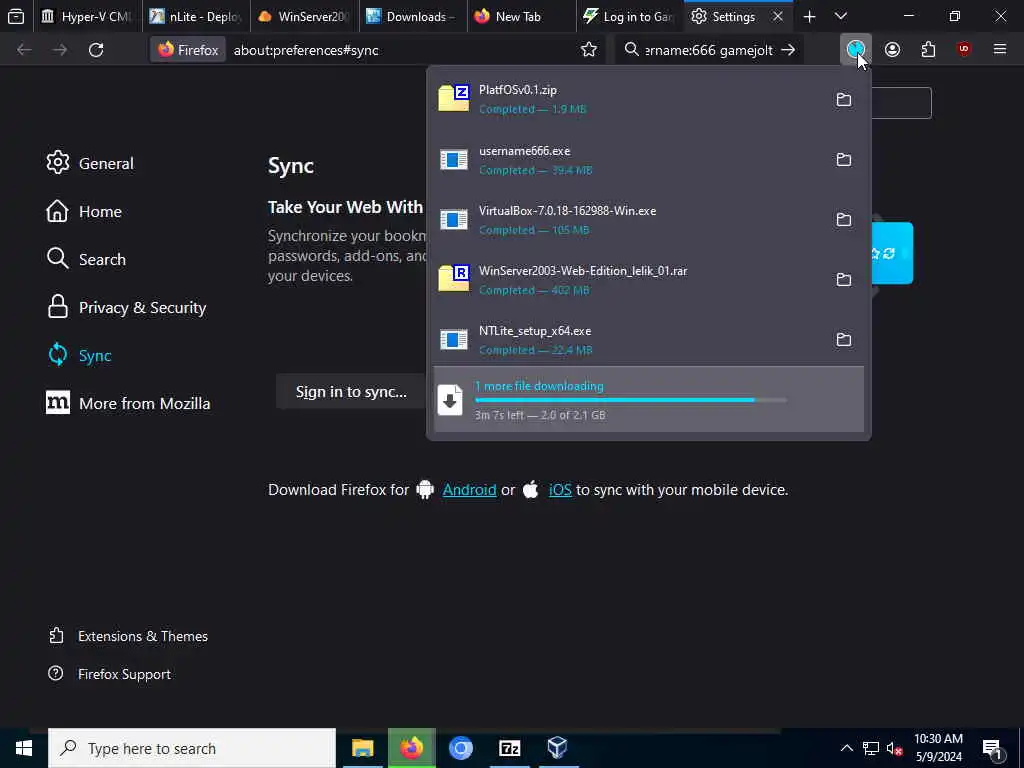Viewport: 1024px width, 768px height.
Task: Open VirtualBox from the taskbar
Action: coord(558,748)
